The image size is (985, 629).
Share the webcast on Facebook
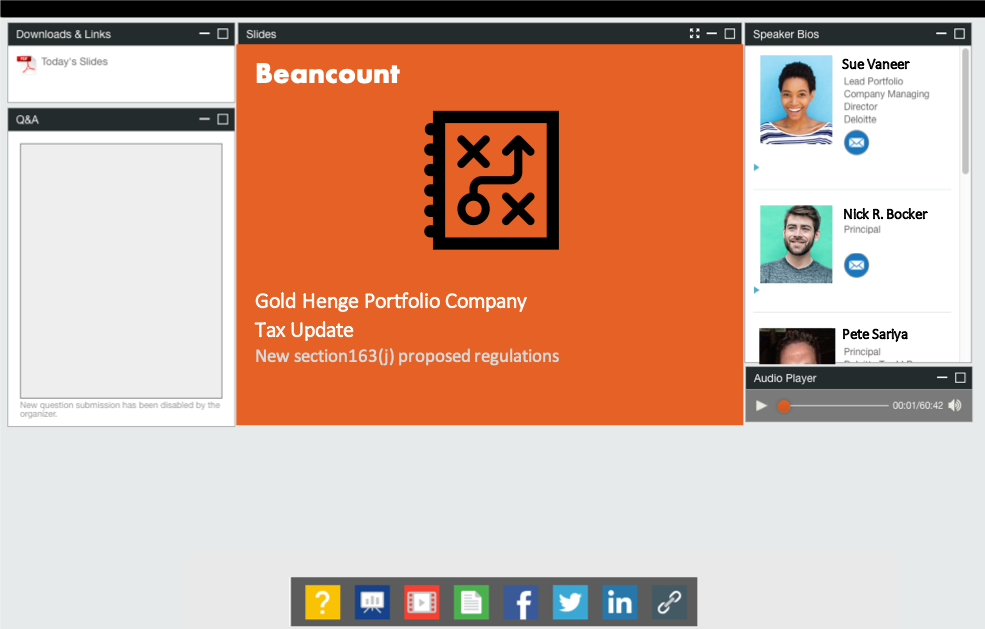pos(521,602)
